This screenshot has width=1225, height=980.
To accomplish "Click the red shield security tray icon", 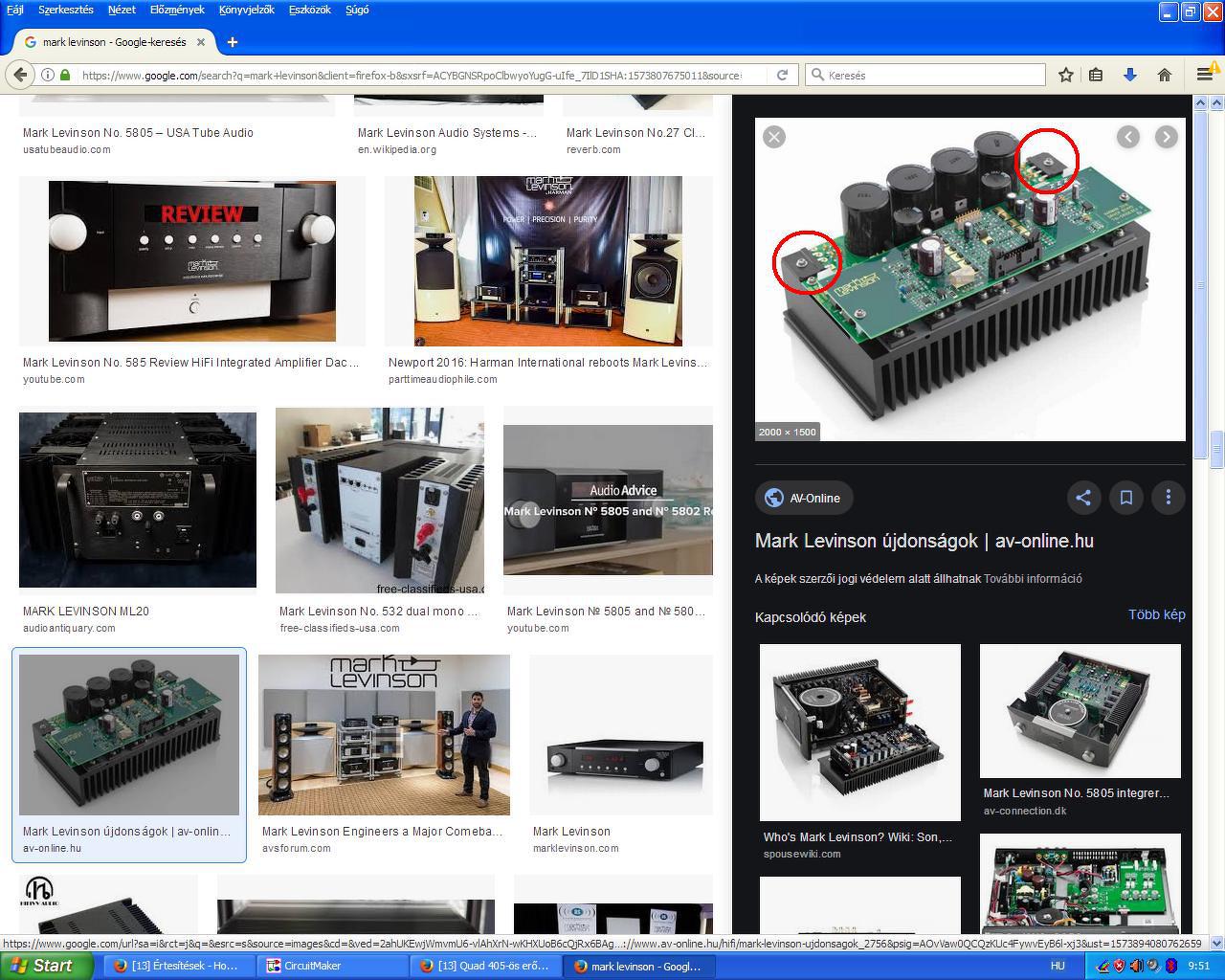I will 1120,967.
